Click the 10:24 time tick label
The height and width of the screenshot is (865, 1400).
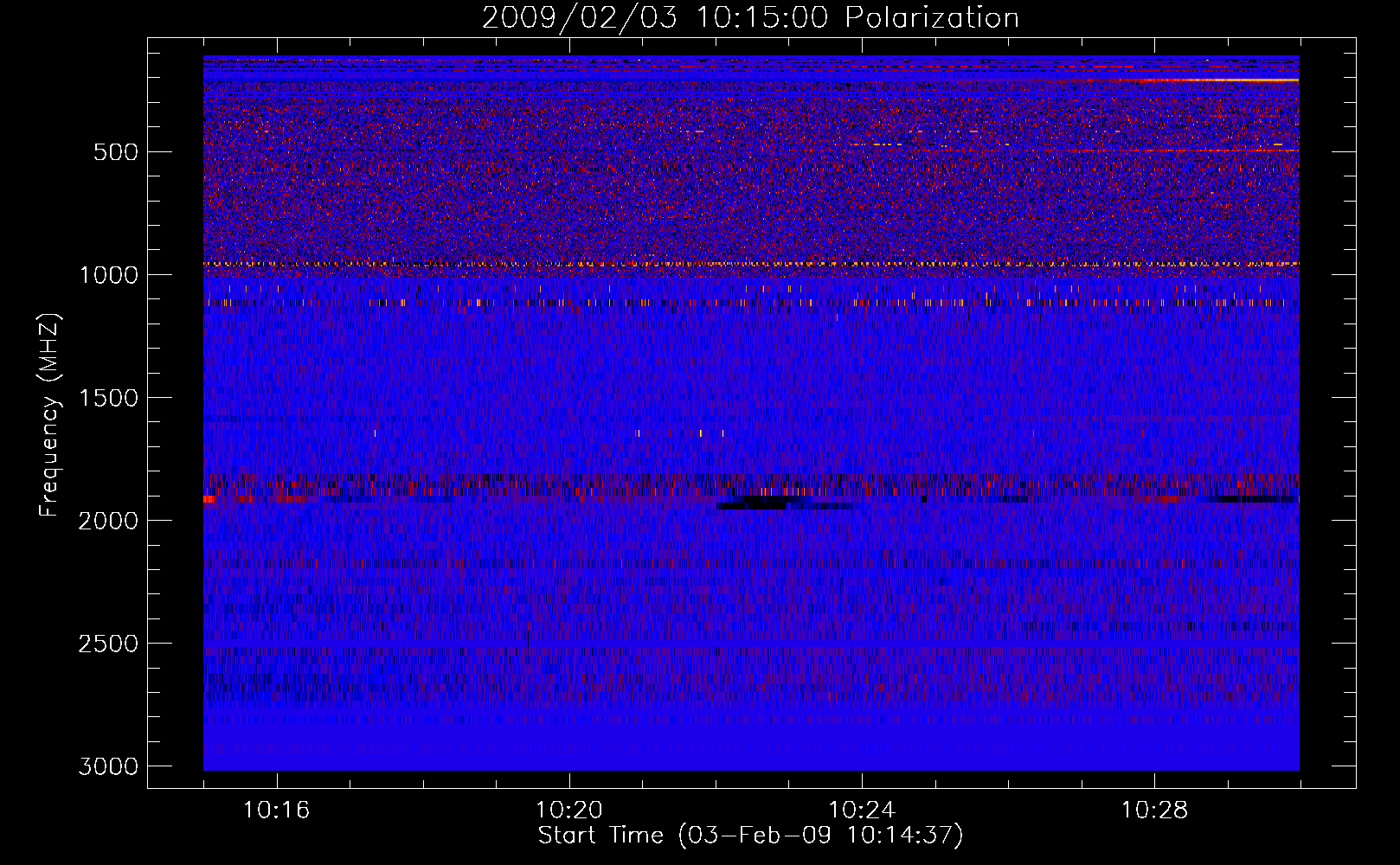862,811
